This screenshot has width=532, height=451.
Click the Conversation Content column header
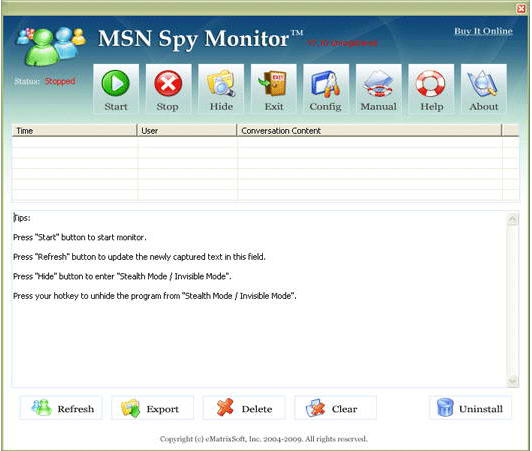coord(369,130)
